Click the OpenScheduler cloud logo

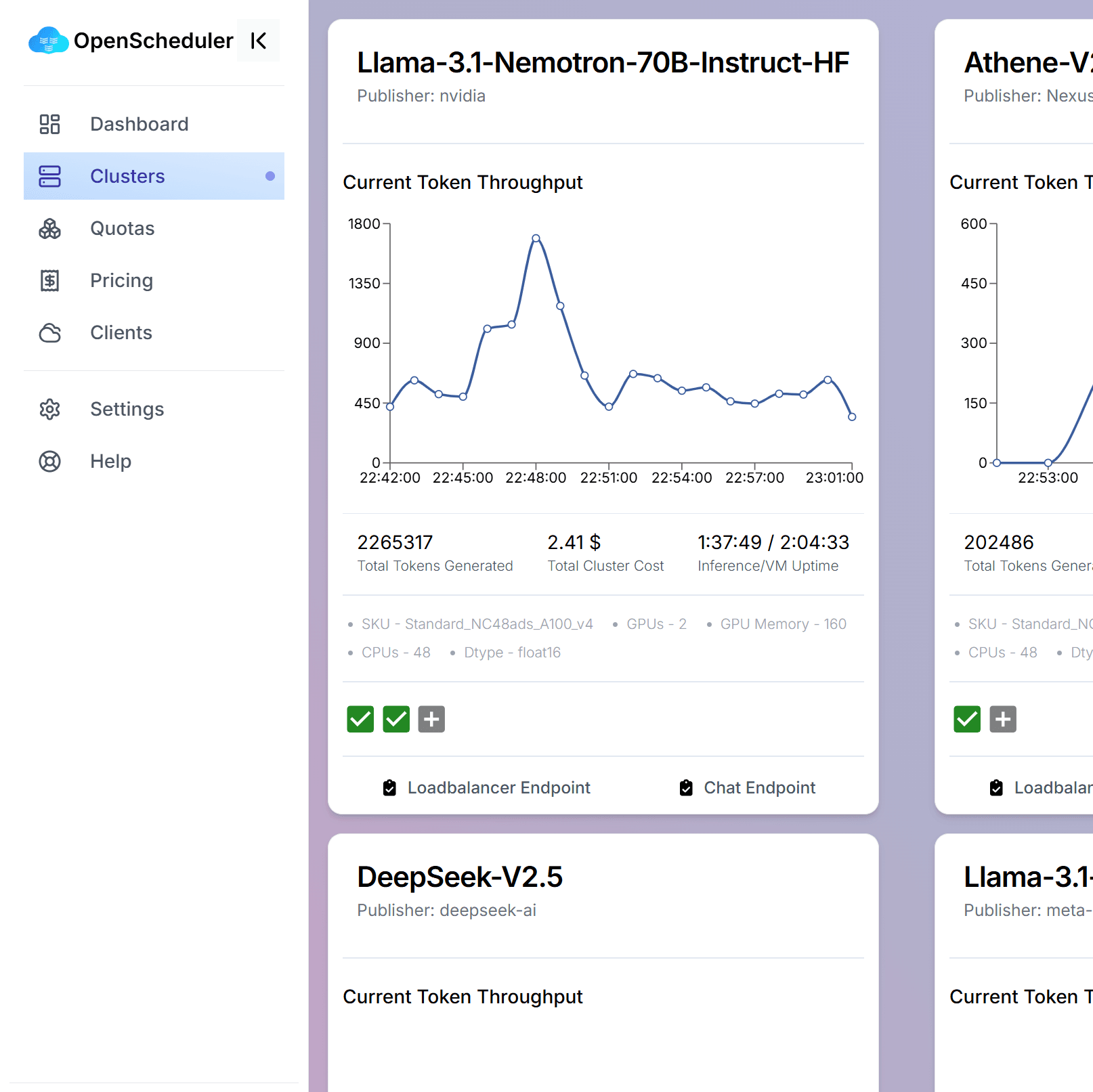point(48,41)
